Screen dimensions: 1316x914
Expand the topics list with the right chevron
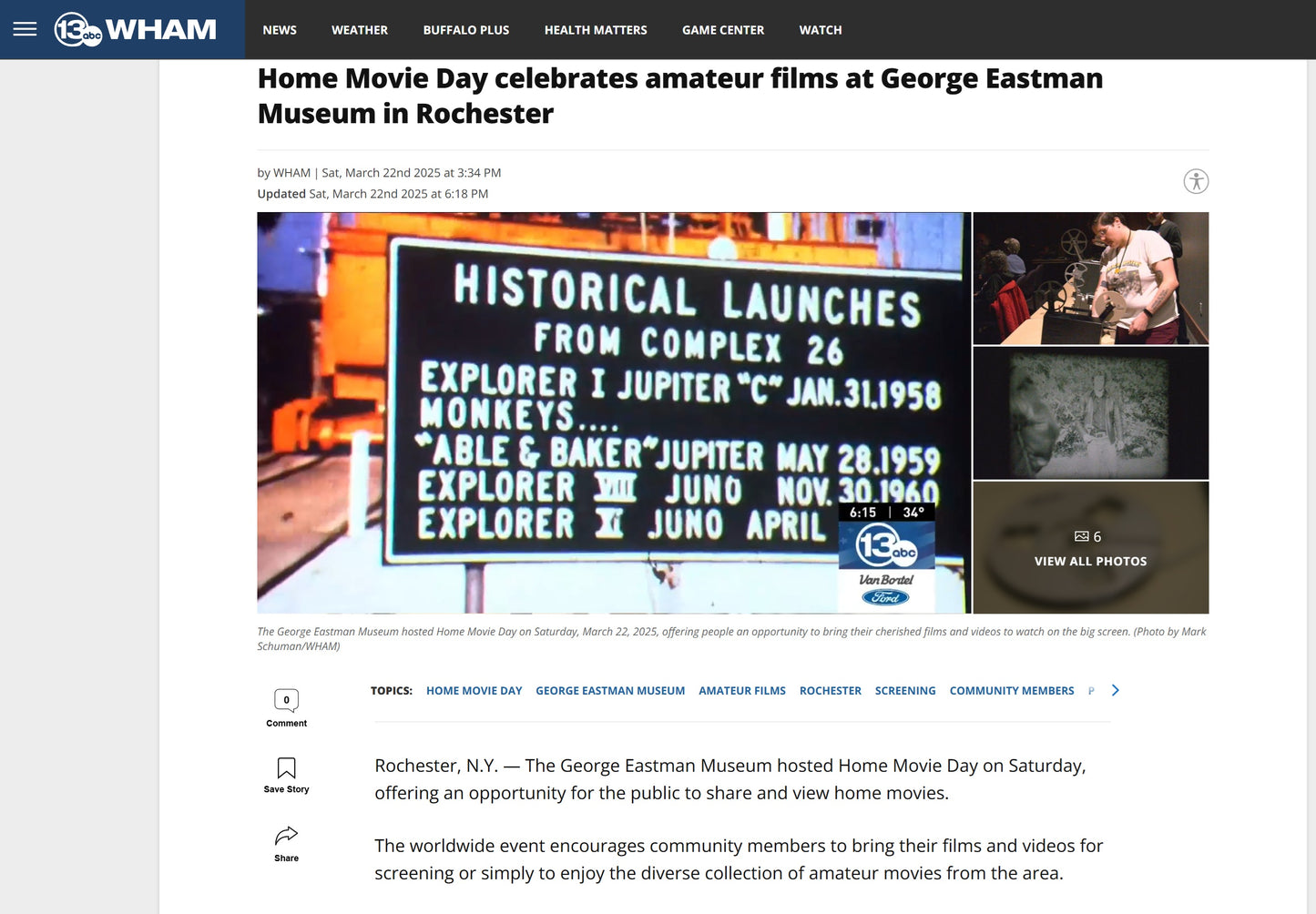pos(1115,690)
